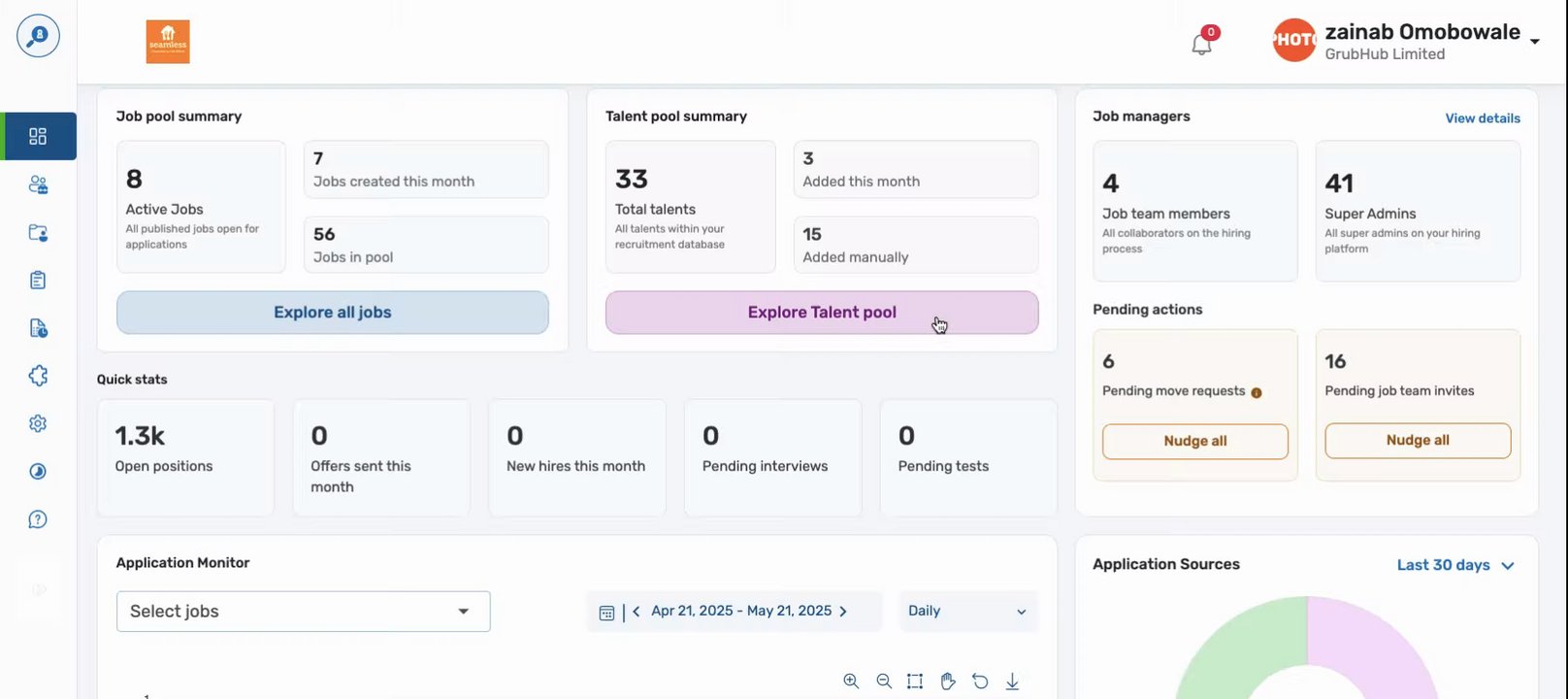The height and width of the screenshot is (699, 1568).
Task: Click the chart download arrow icon
Action: click(1012, 682)
